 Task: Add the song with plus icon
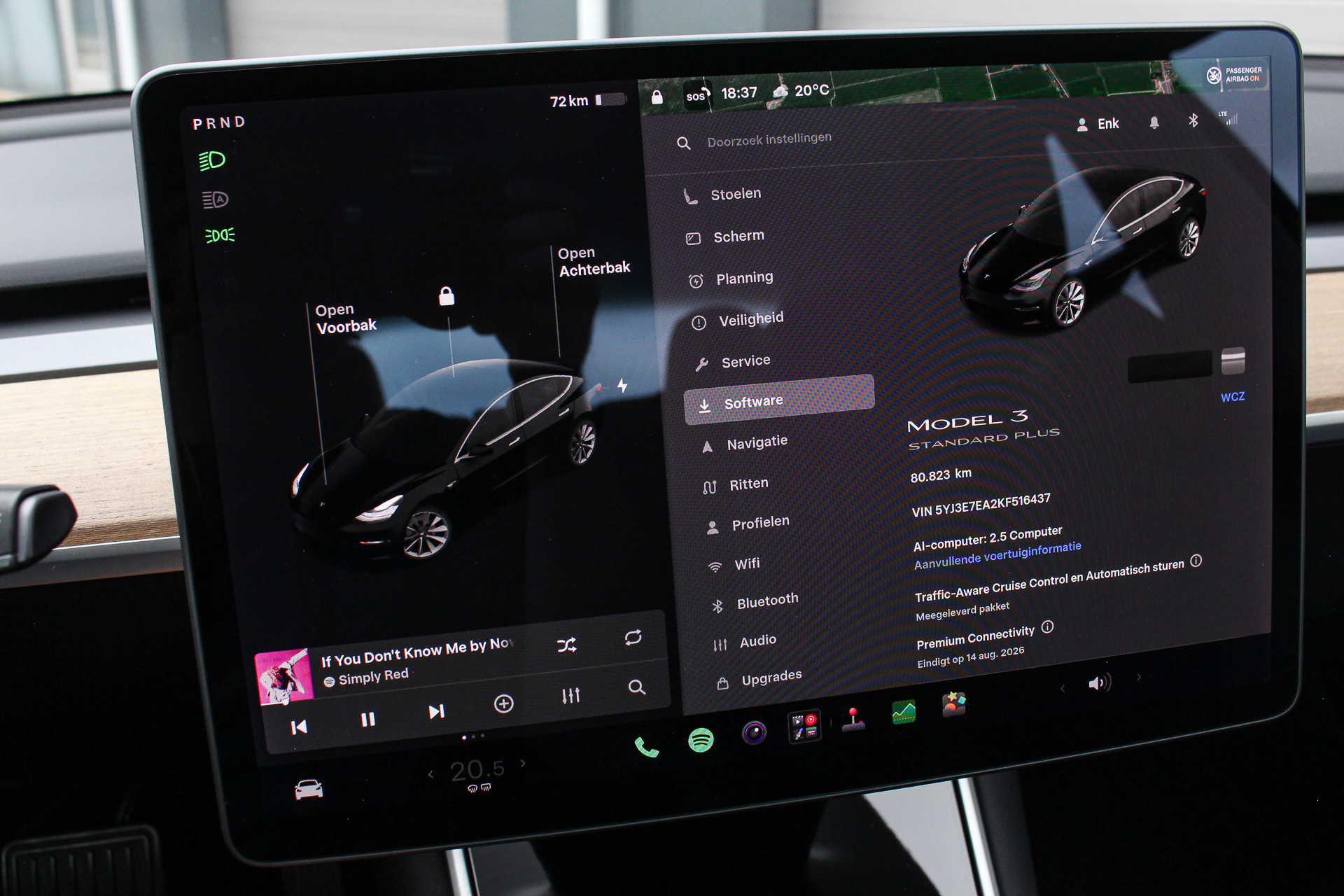[503, 703]
